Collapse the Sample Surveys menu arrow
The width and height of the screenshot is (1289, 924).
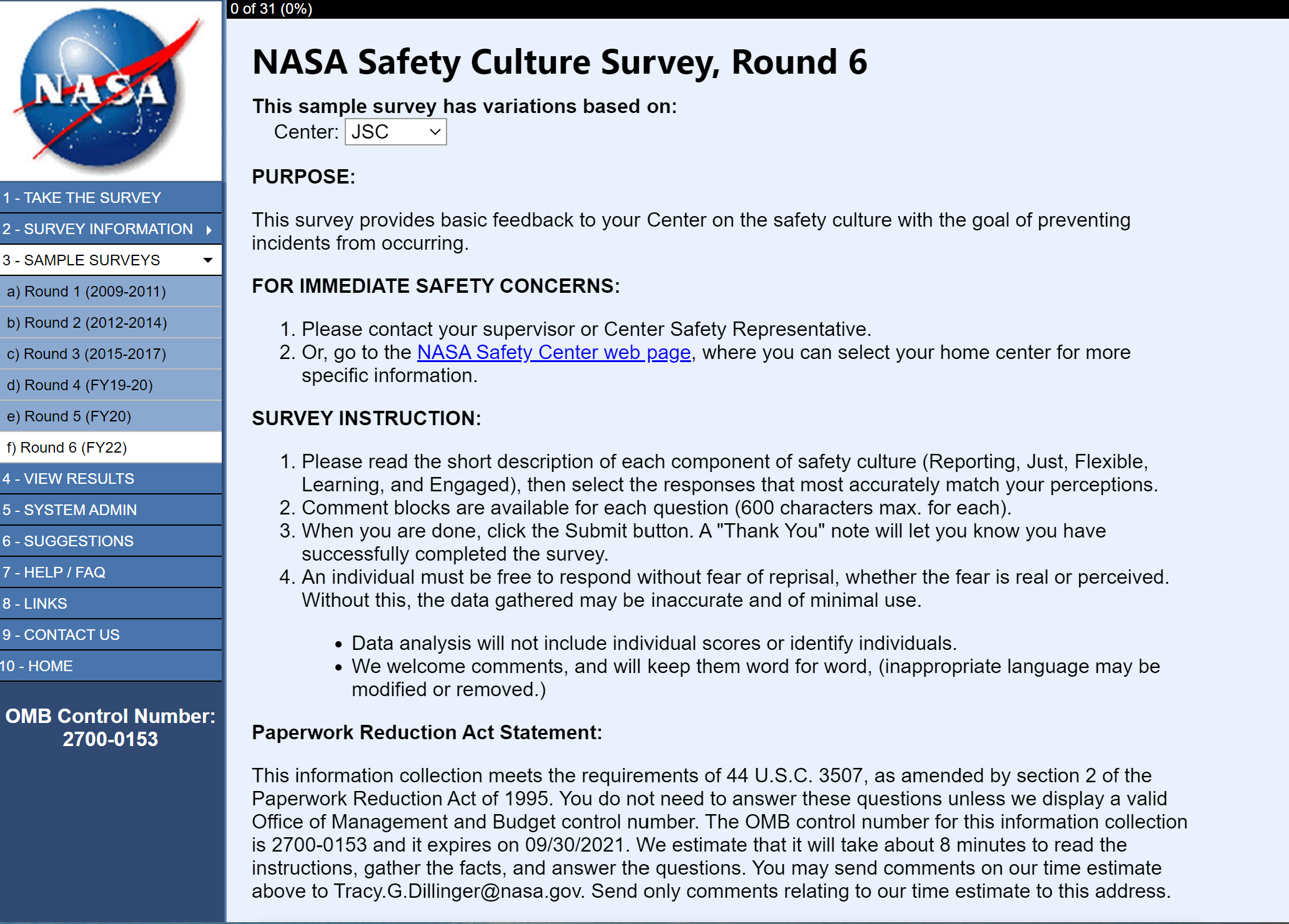[x=208, y=260]
